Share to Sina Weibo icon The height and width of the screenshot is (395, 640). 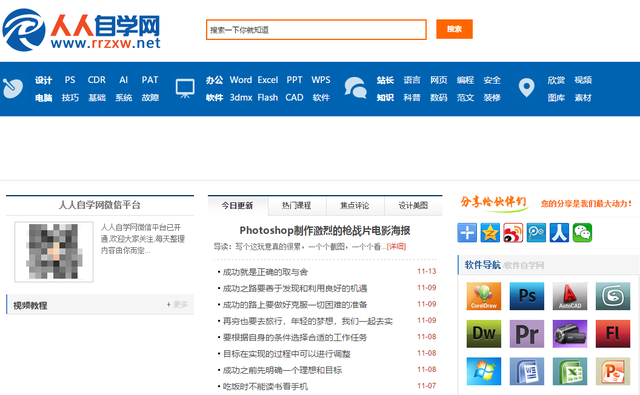pos(513,233)
